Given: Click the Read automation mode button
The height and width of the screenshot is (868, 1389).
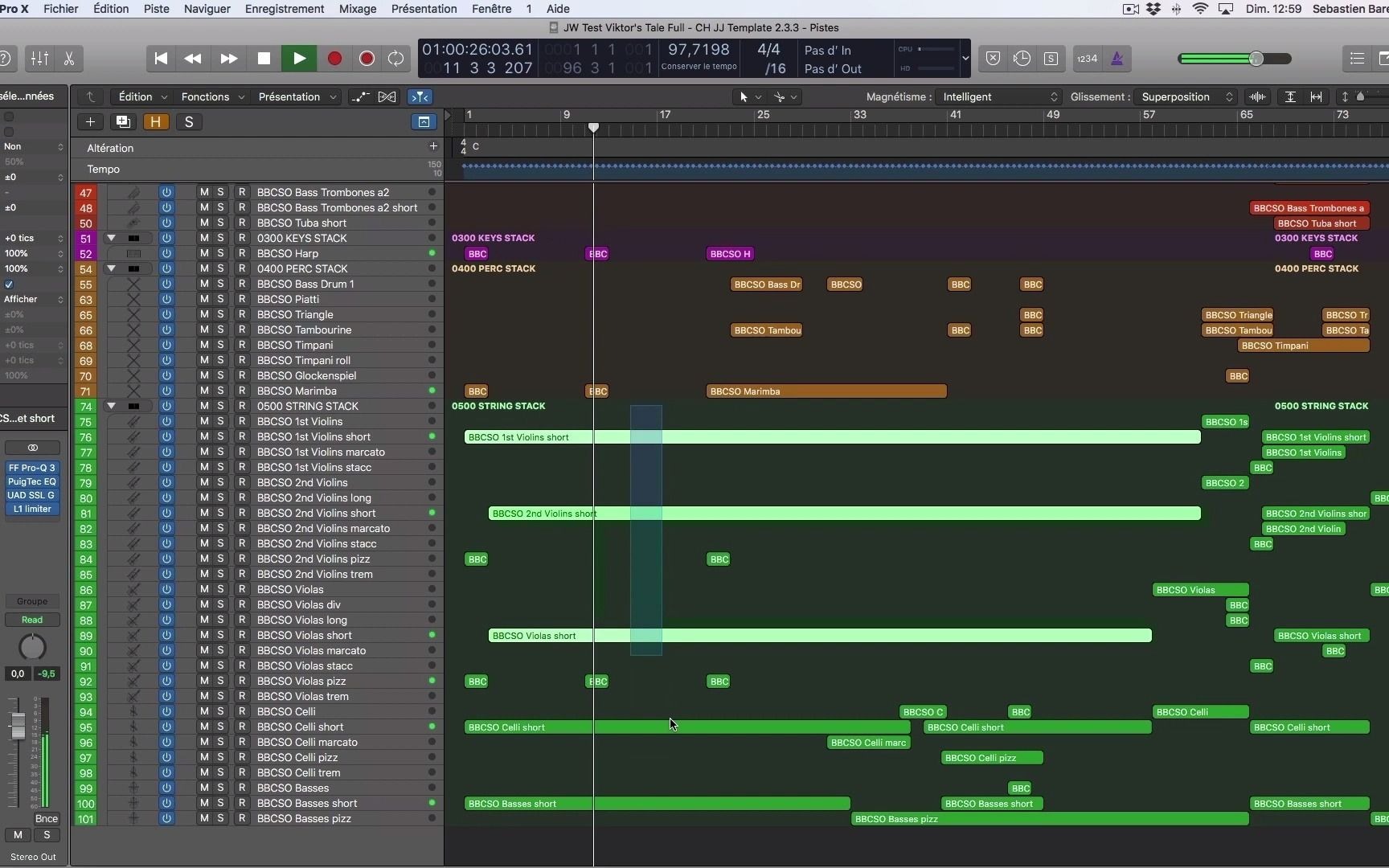Looking at the screenshot, I should pyautogui.click(x=32, y=620).
